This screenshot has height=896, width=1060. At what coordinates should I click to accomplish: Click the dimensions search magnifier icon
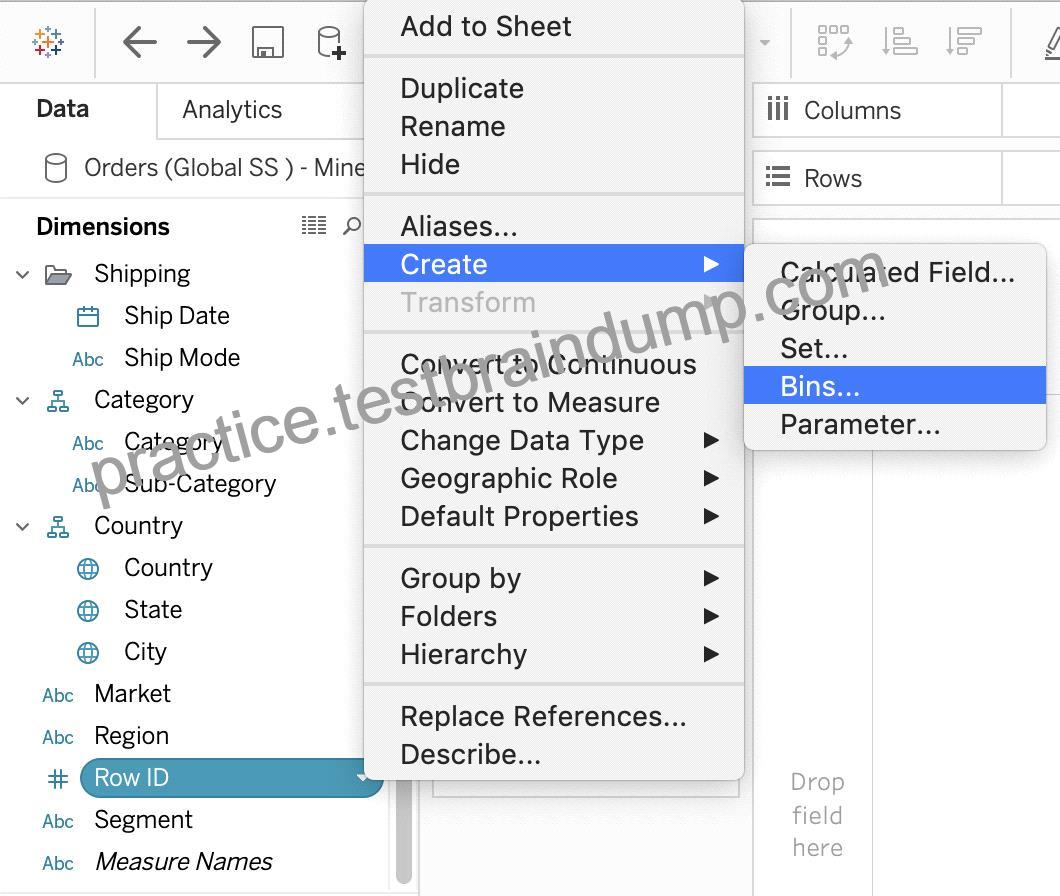[352, 225]
